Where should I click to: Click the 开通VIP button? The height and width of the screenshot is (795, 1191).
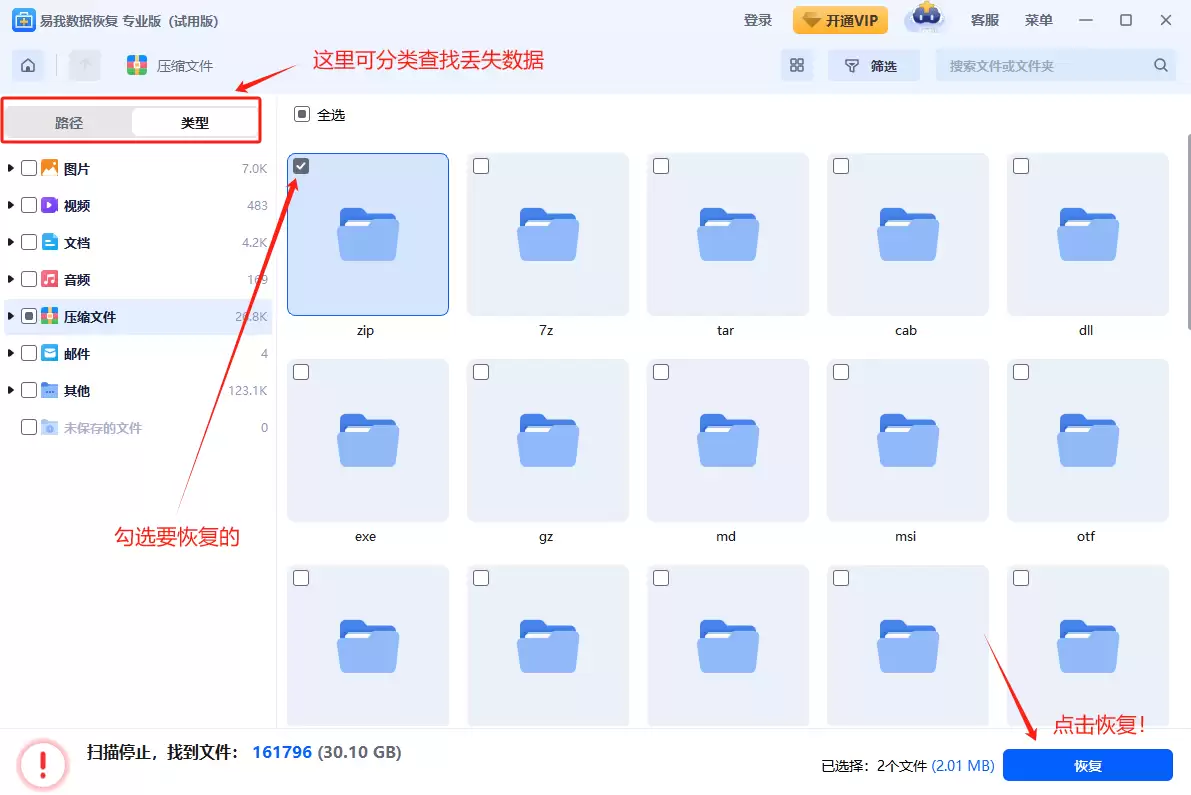click(x=840, y=20)
